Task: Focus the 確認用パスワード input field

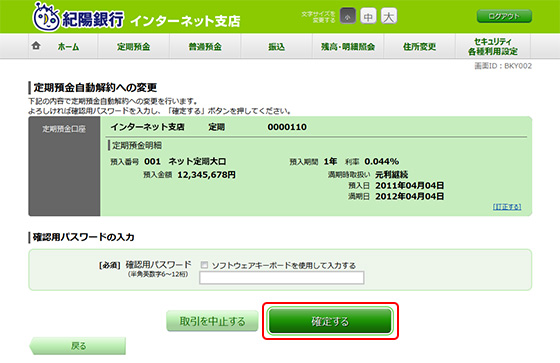Action: pyautogui.click(x=282, y=278)
